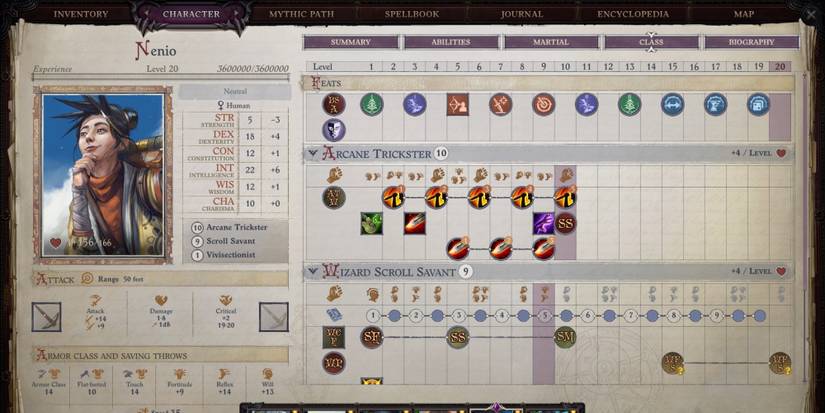Click the SS icon in Arcane Trickster level 10

(565, 224)
